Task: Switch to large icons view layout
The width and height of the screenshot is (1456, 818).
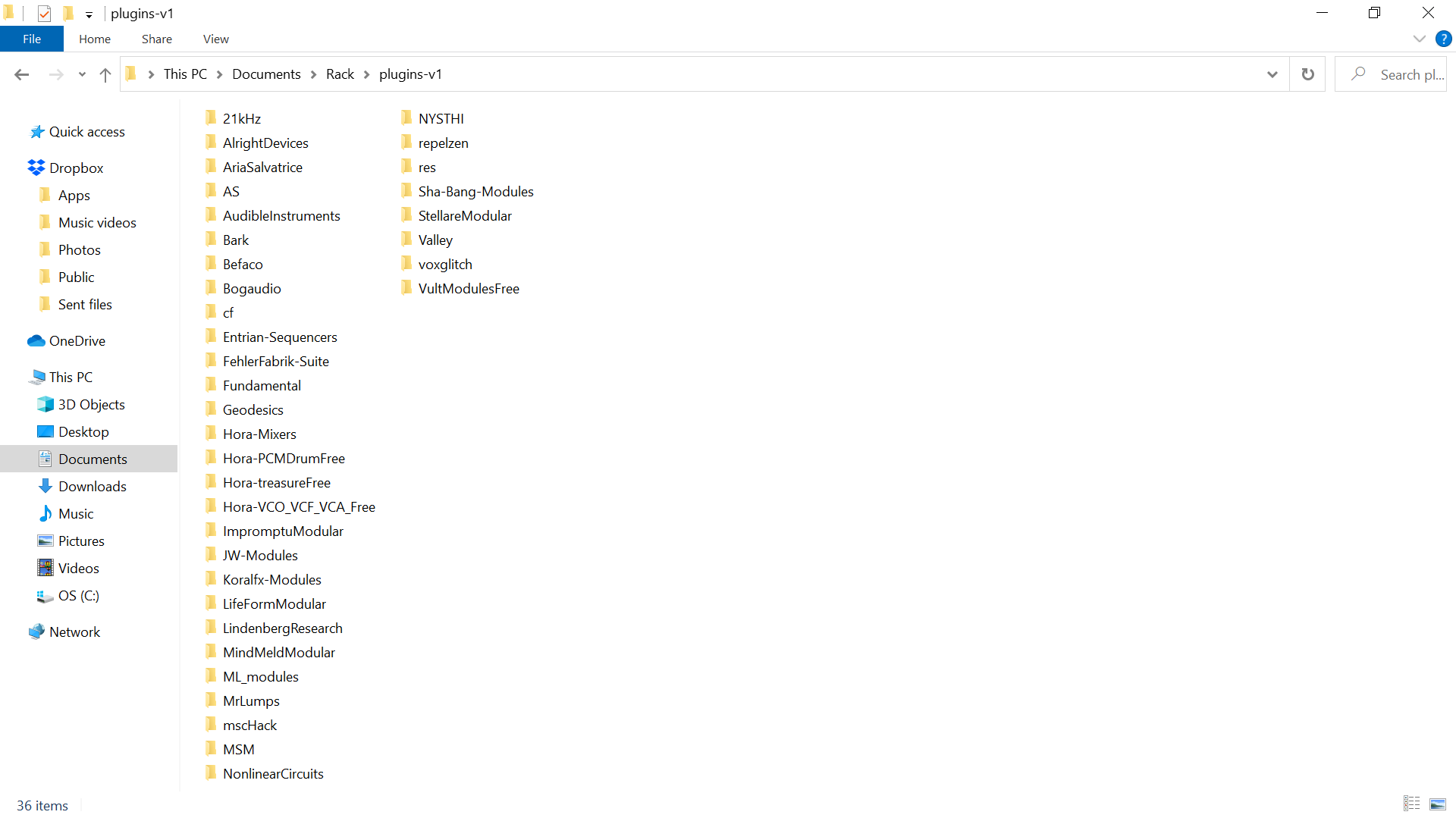Action: pos(1438,804)
